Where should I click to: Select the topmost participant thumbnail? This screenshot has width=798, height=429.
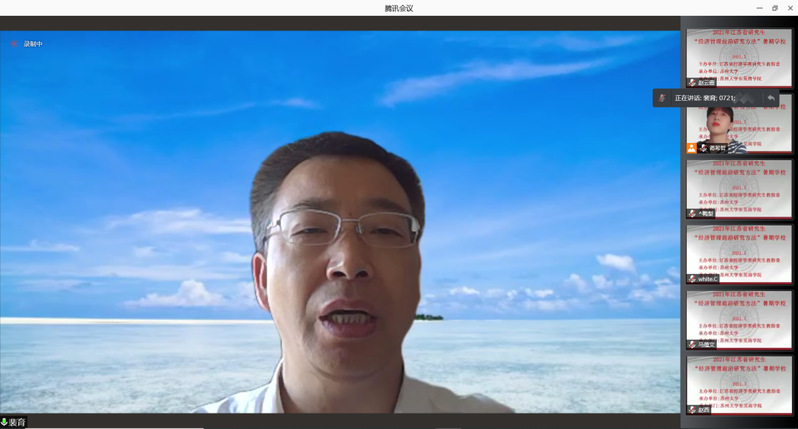click(x=739, y=57)
